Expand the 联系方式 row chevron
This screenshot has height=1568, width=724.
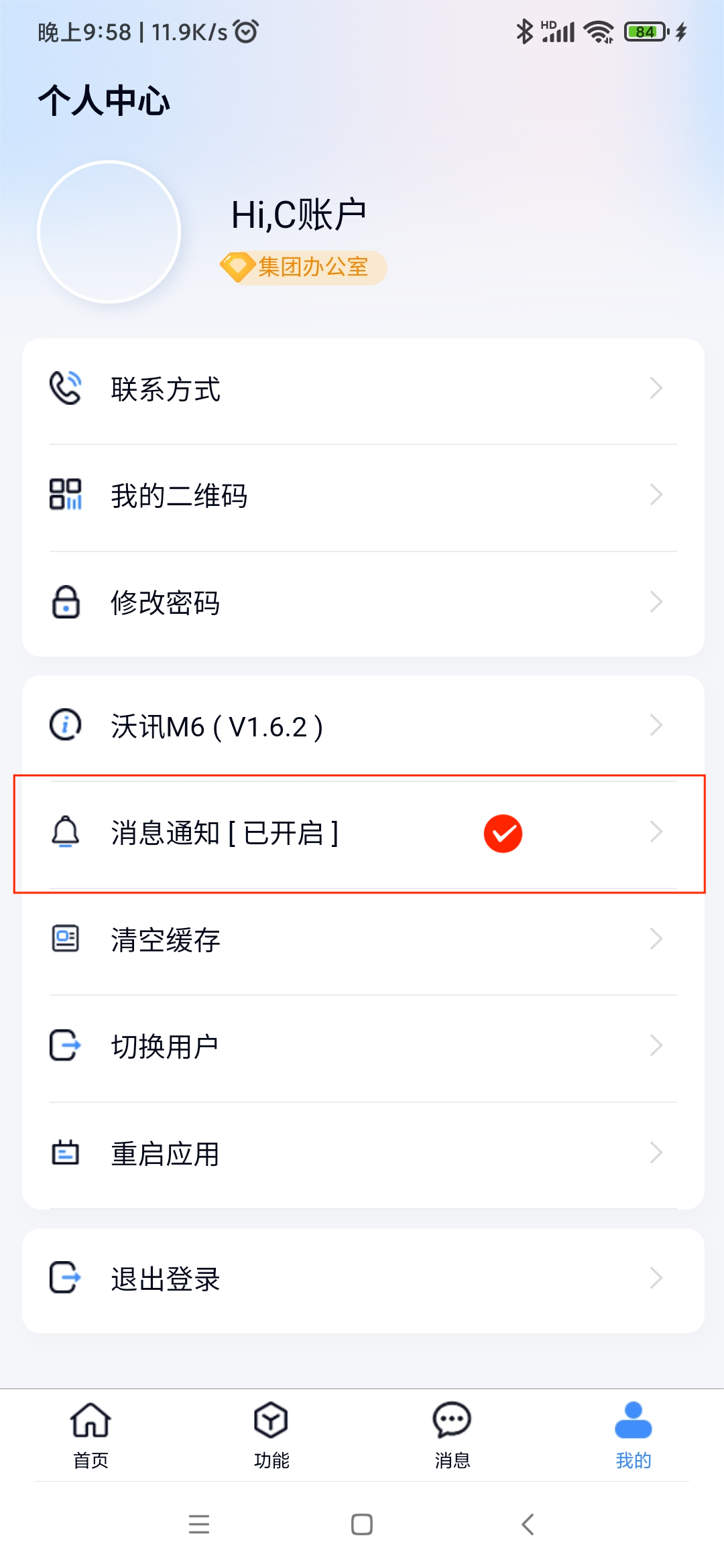(656, 388)
